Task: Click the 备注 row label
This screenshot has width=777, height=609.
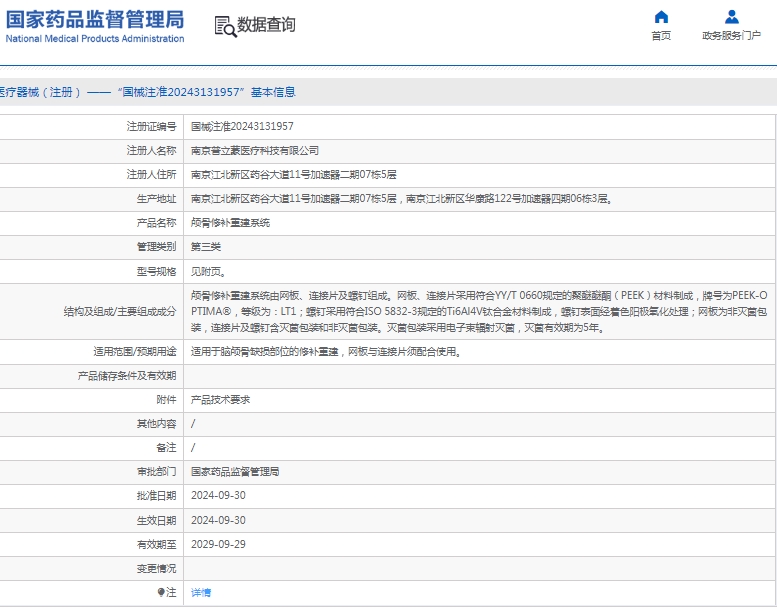Action: pyautogui.click(x=166, y=448)
